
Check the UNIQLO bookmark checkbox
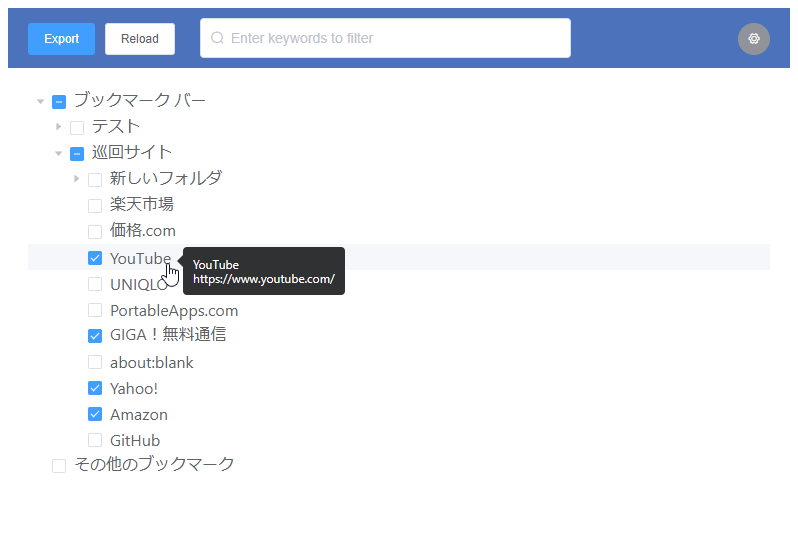tap(95, 284)
